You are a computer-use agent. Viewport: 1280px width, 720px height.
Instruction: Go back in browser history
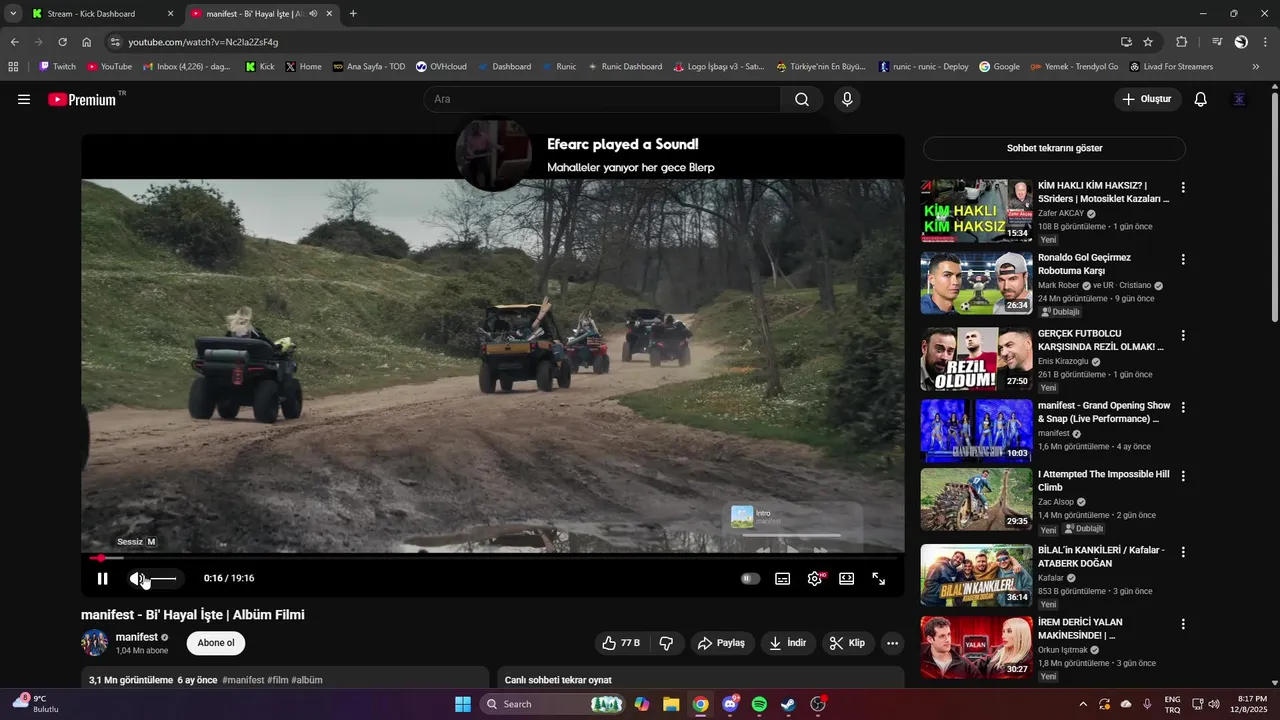click(14, 42)
